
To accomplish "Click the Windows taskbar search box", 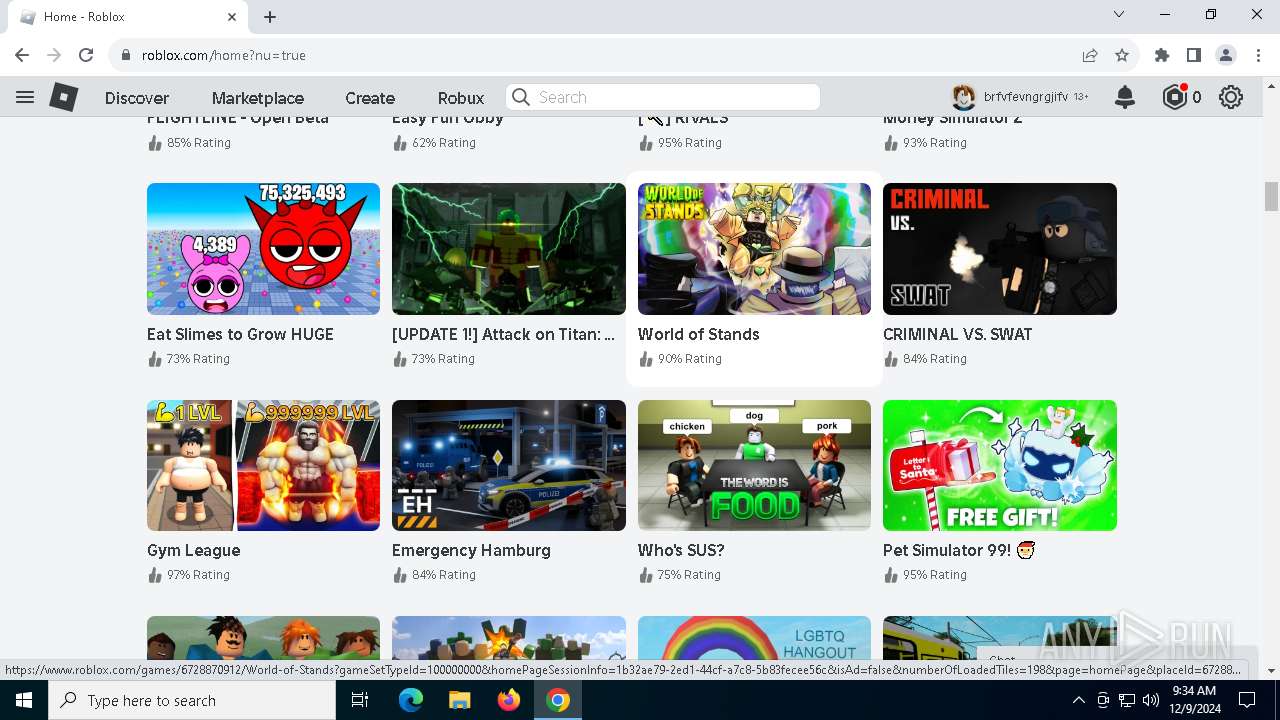I will click(192, 700).
